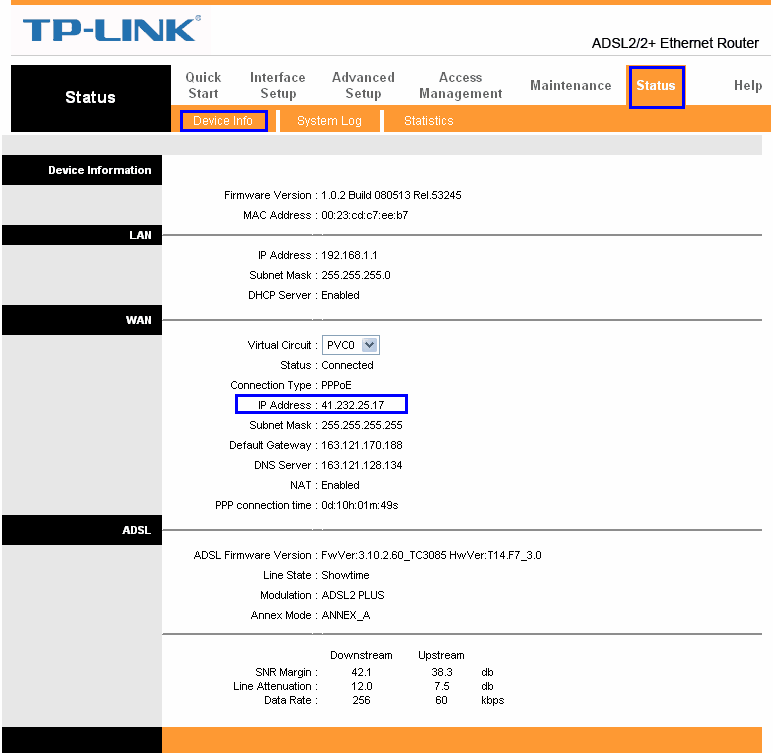
Task: Click DHCP Server Enabled value
Action: coord(340,295)
